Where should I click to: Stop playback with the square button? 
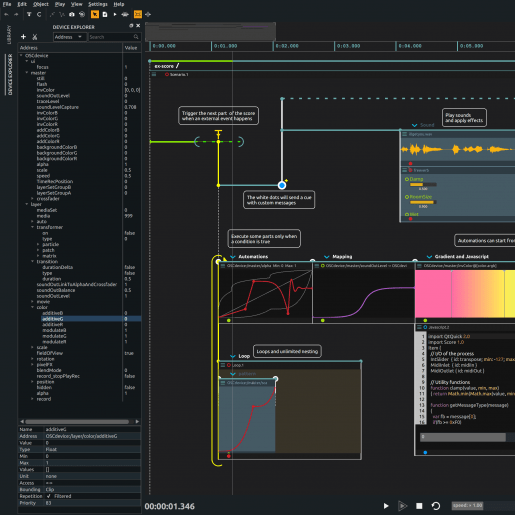[419, 506]
